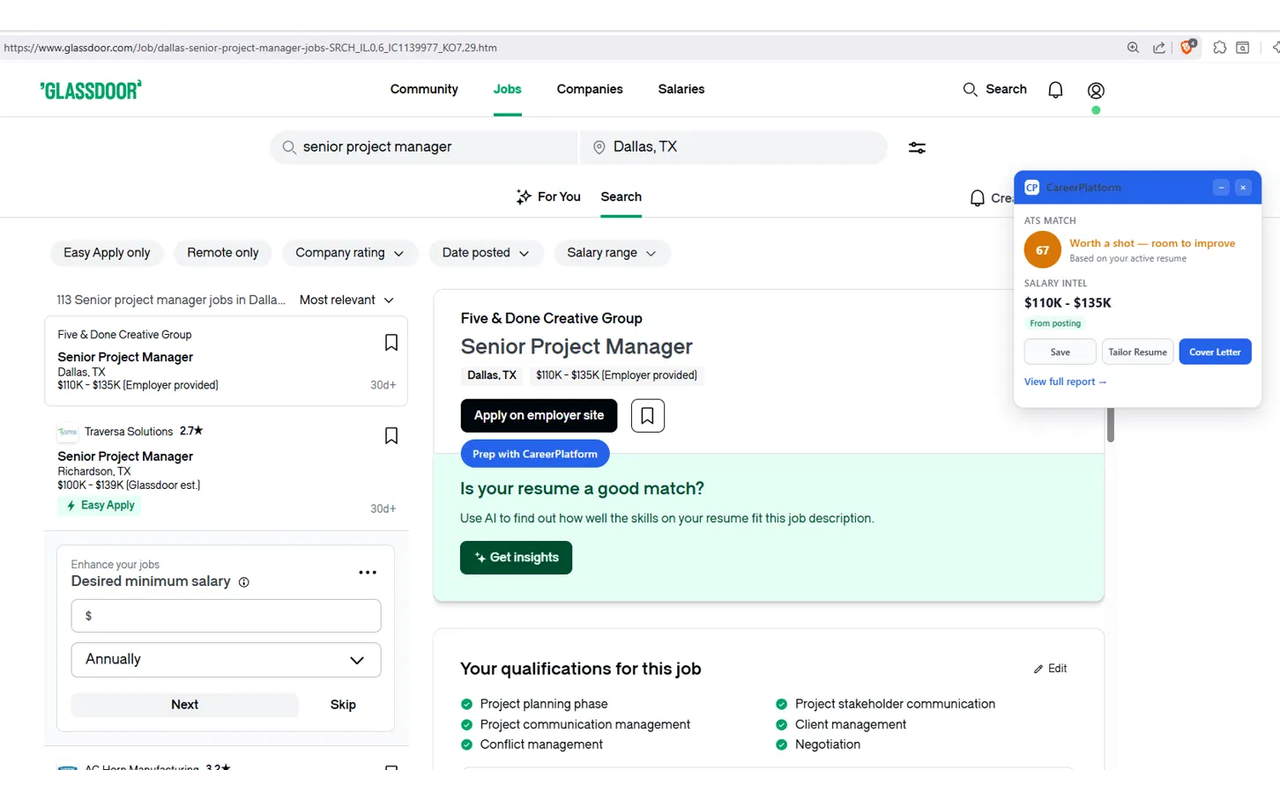Open the Most relevant sort dropdown
The image size is (1280, 800).
tap(347, 300)
